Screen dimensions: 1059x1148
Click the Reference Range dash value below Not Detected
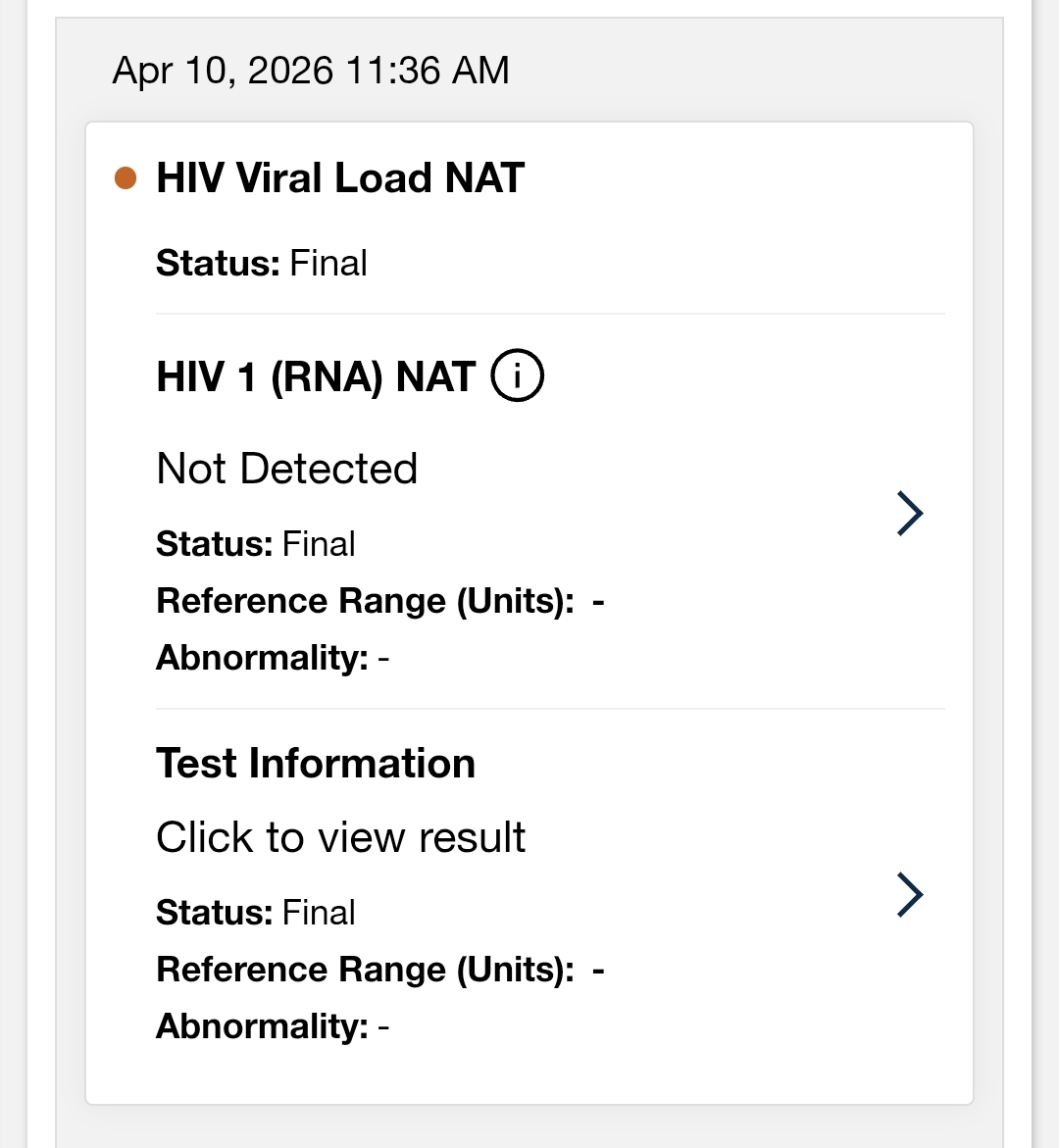coord(598,601)
